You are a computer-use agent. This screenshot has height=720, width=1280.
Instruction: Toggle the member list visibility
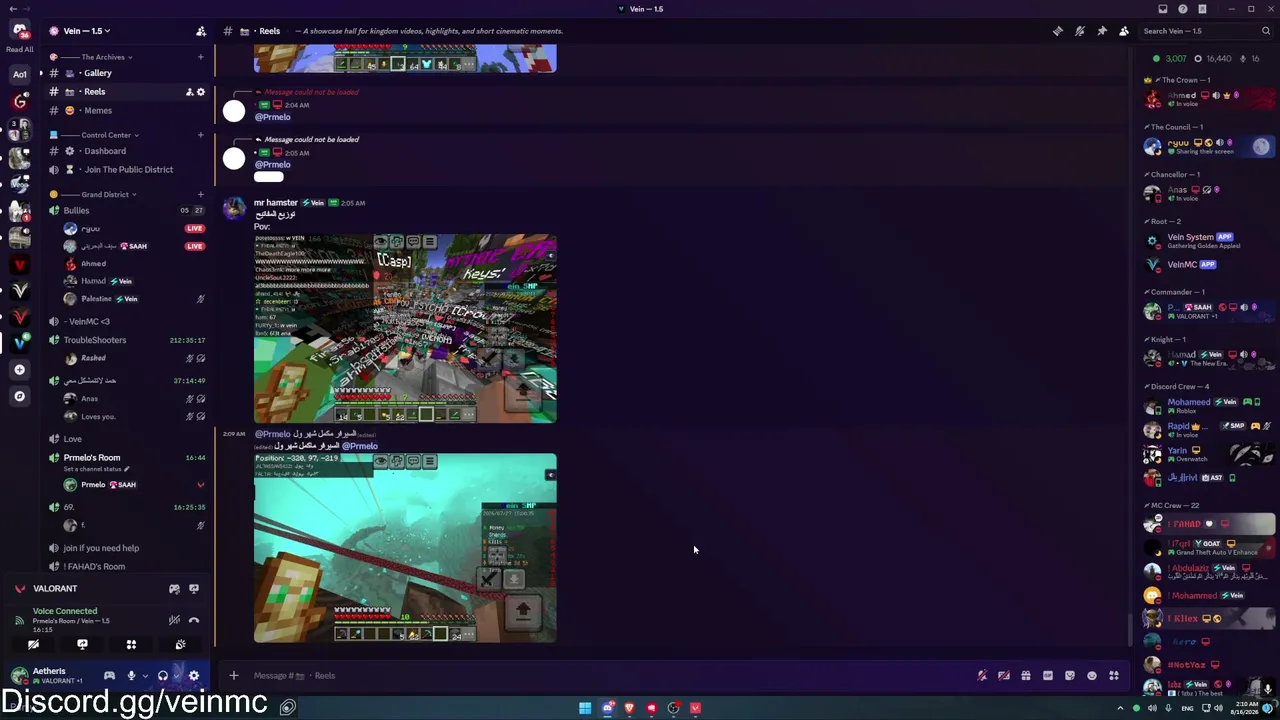pos(1124,31)
